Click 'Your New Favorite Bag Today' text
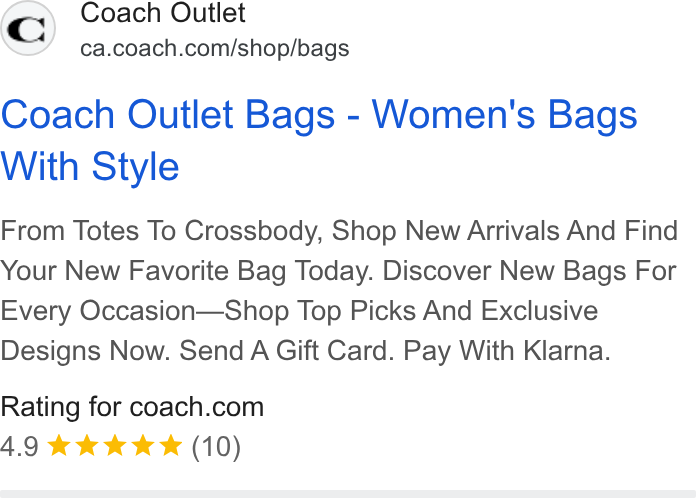This screenshot has height=498, width=696. click(x=187, y=271)
